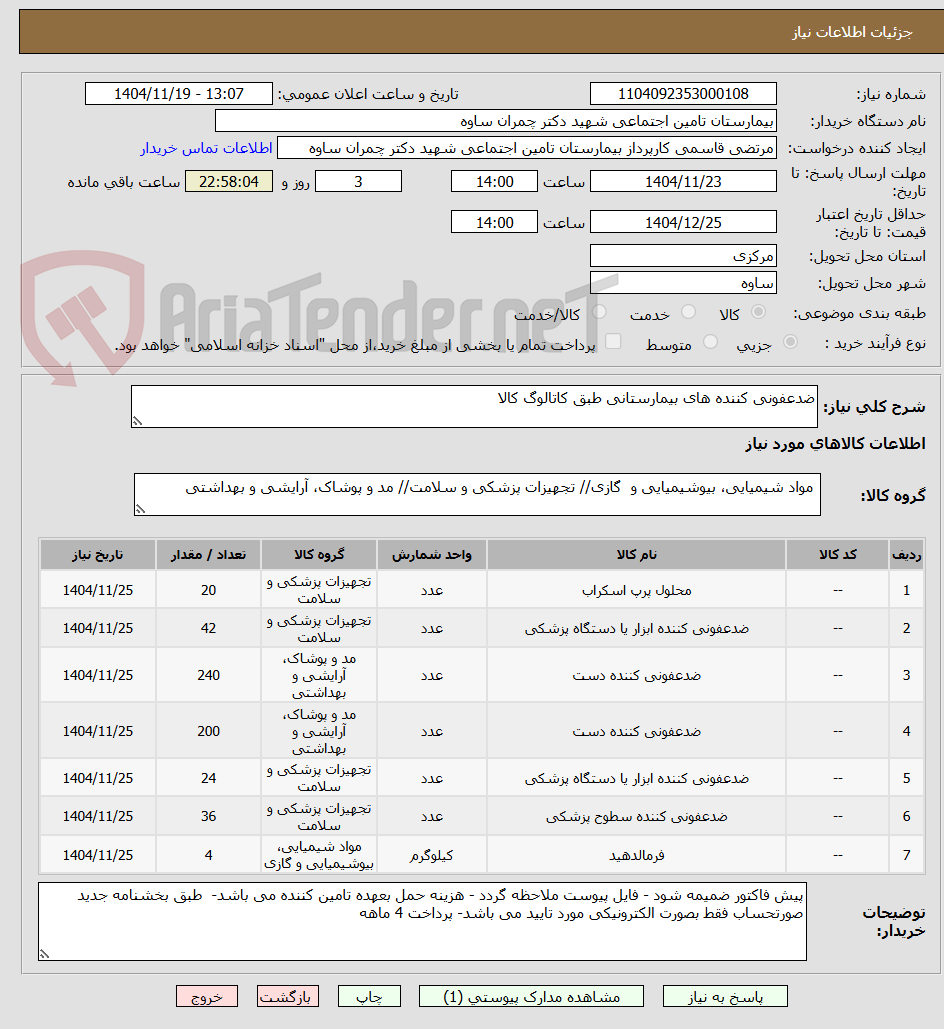Viewport: 944px width, 1029px height.
Task: Click the تعداد / مقدار column header
Action: (x=208, y=555)
